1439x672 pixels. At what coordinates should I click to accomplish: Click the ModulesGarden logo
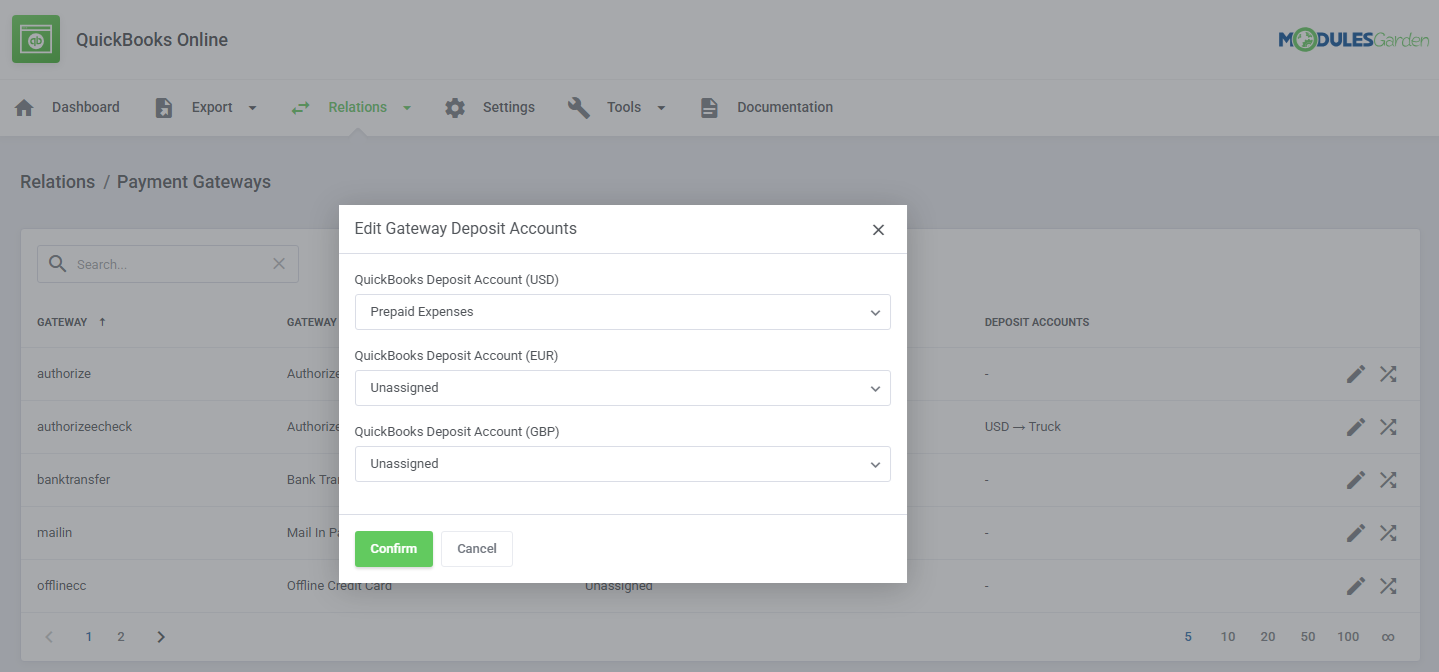pos(1353,40)
